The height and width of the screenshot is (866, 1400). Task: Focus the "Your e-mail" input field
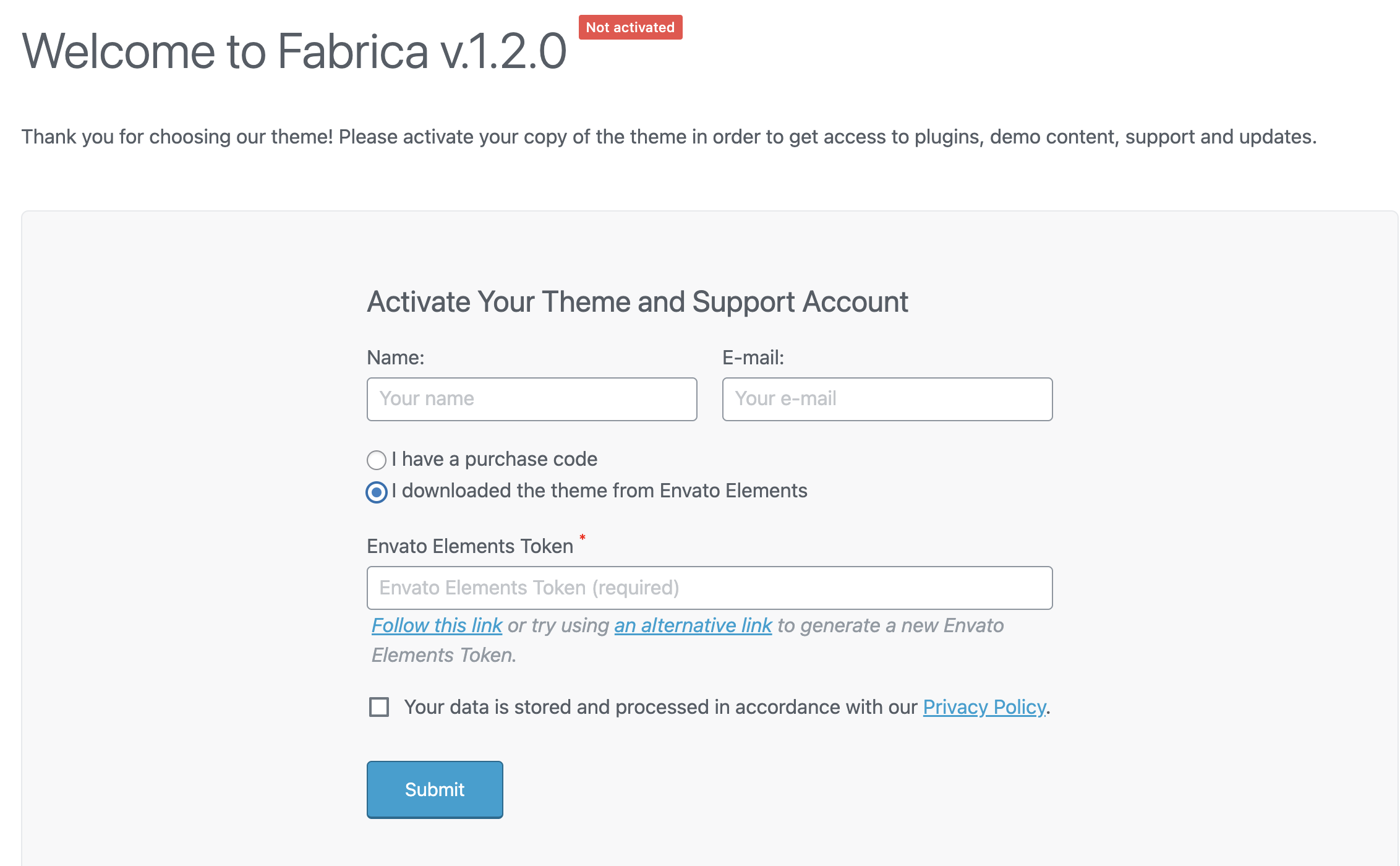(887, 400)
